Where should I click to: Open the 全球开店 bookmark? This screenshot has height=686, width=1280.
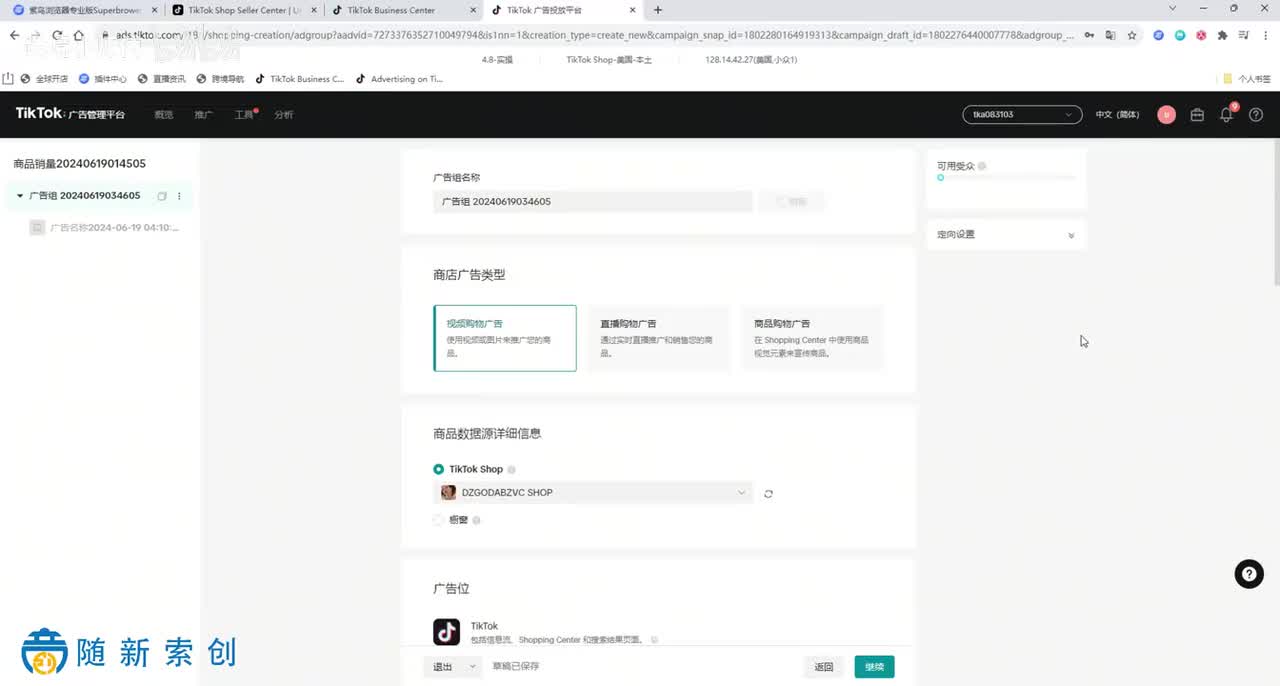click(x=44, y=79)
